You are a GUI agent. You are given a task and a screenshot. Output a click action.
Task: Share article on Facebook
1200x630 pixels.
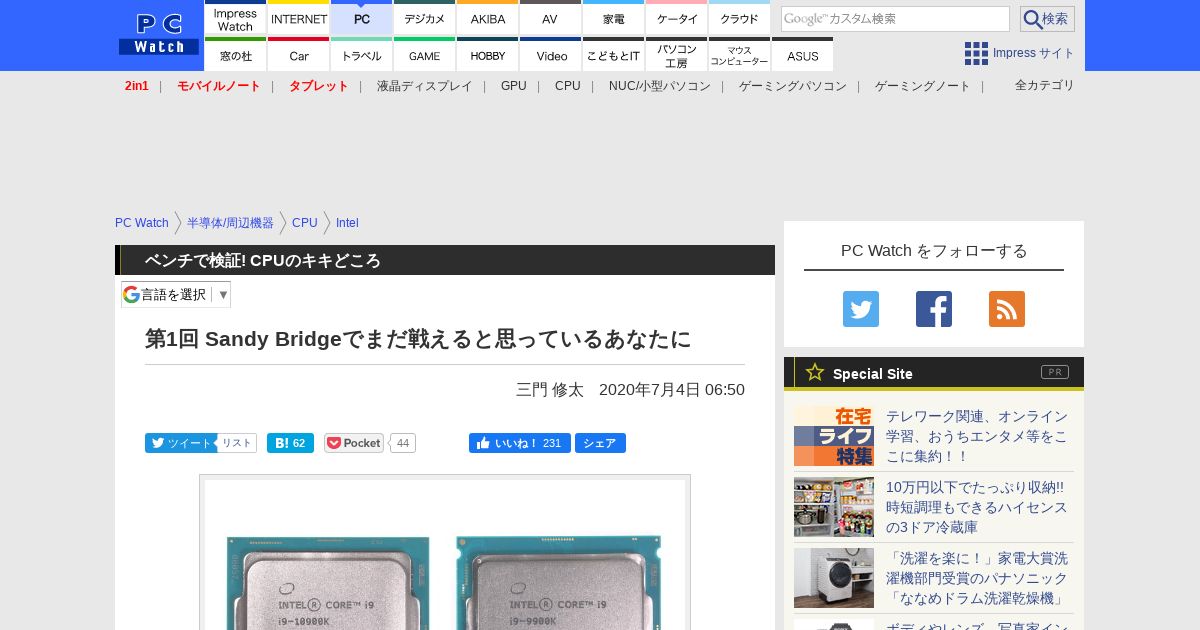pos(600,443)
